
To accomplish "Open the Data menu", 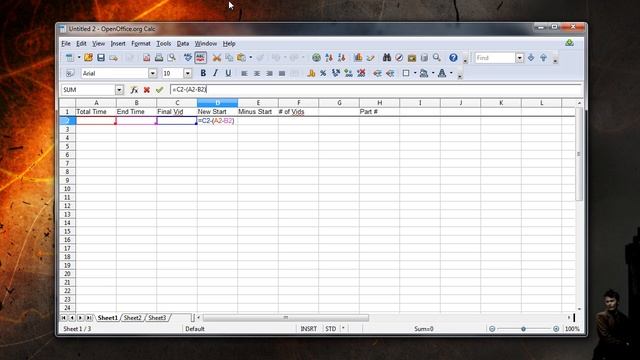I will coord(182,44).
